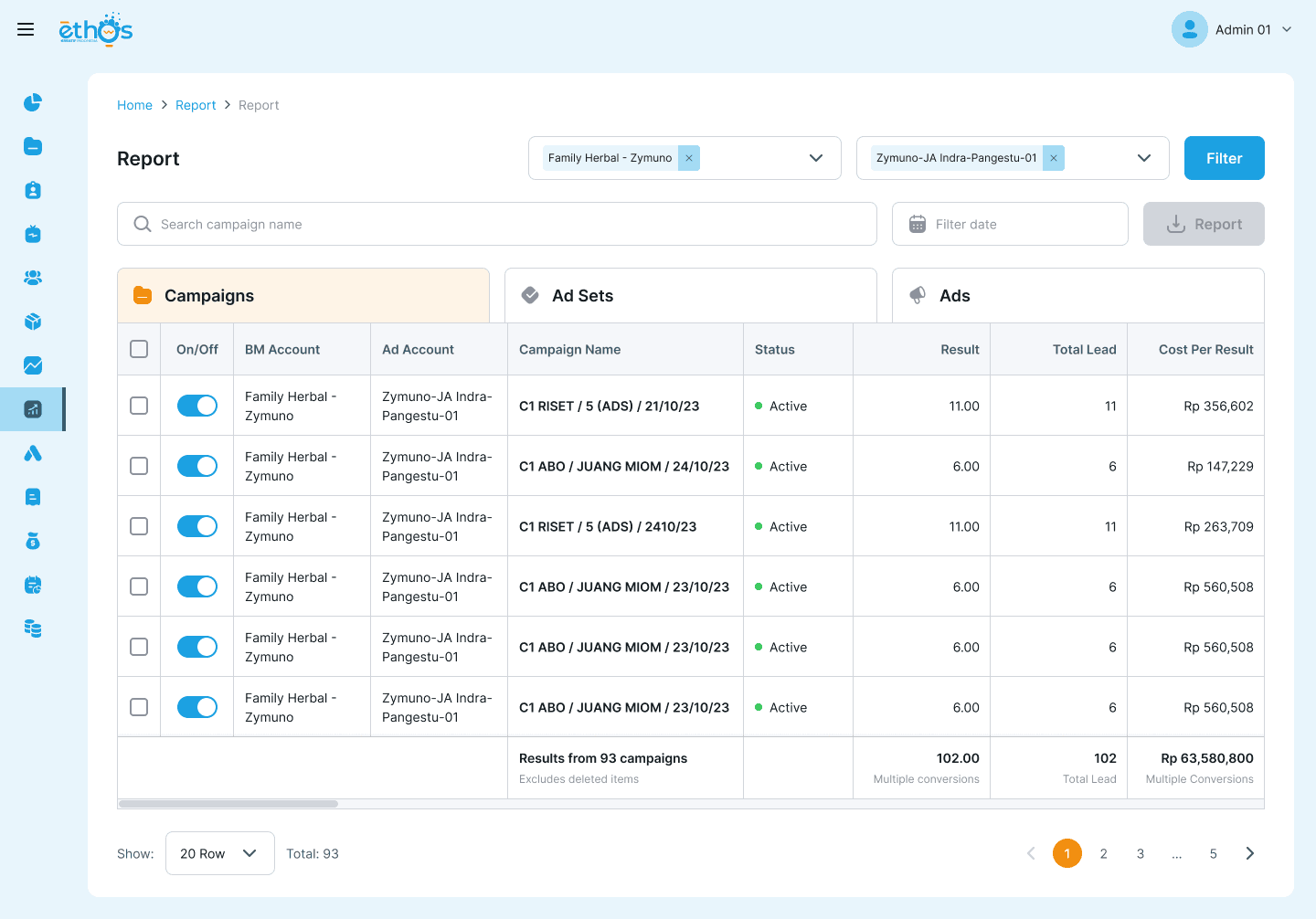Toggle off campaign C1 ABO / JUANG MIOM / 24/10/23

point(197,466)
